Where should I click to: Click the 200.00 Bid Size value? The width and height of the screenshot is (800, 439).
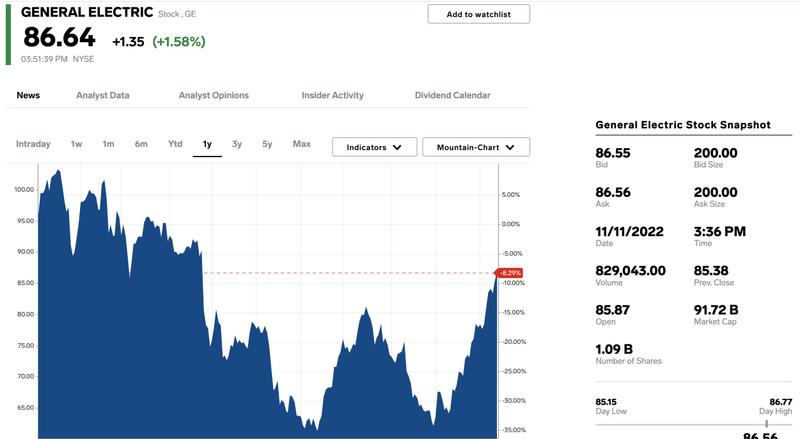pos(715,153)
